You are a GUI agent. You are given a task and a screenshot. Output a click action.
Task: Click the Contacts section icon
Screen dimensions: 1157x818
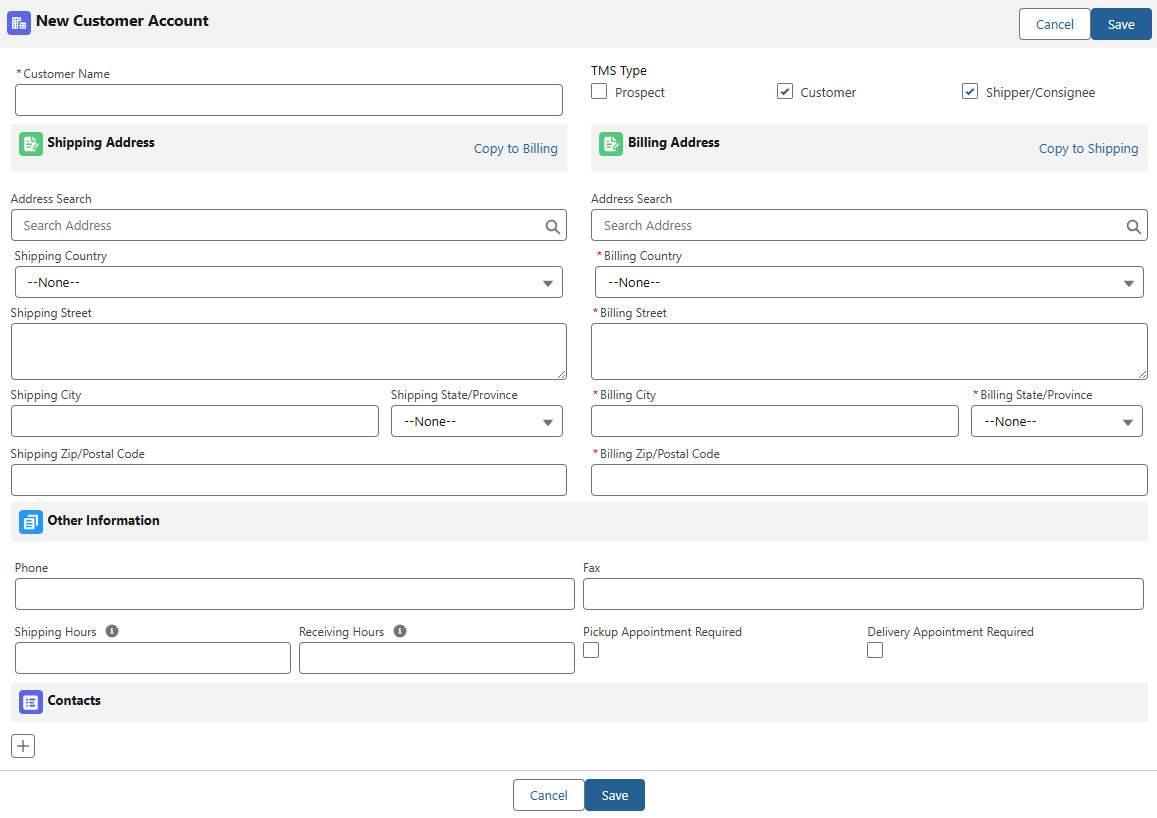coord(30,702)
